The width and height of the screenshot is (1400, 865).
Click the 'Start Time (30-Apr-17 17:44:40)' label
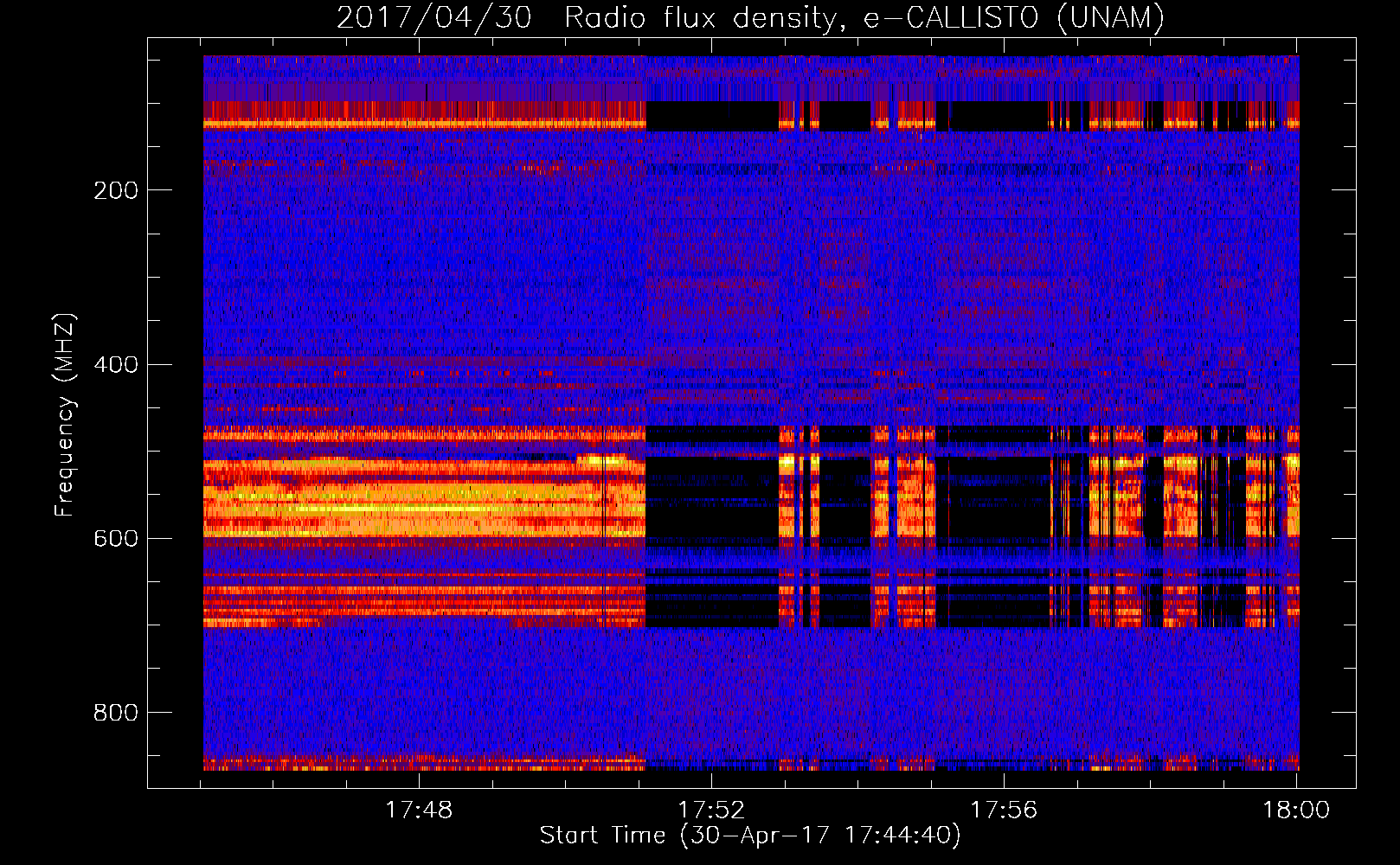750,836
